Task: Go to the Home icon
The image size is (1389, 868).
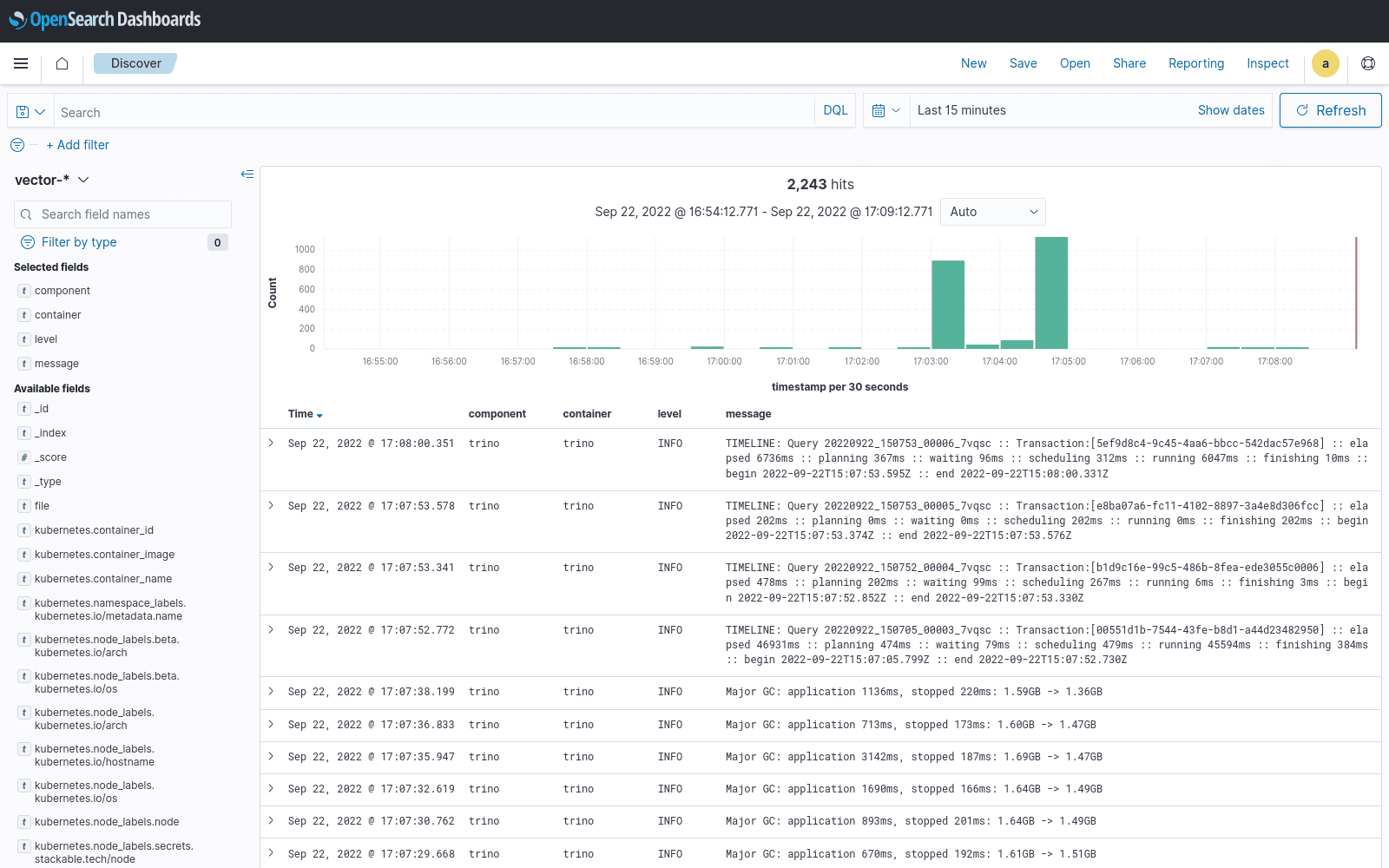Action: coord(62,63)
